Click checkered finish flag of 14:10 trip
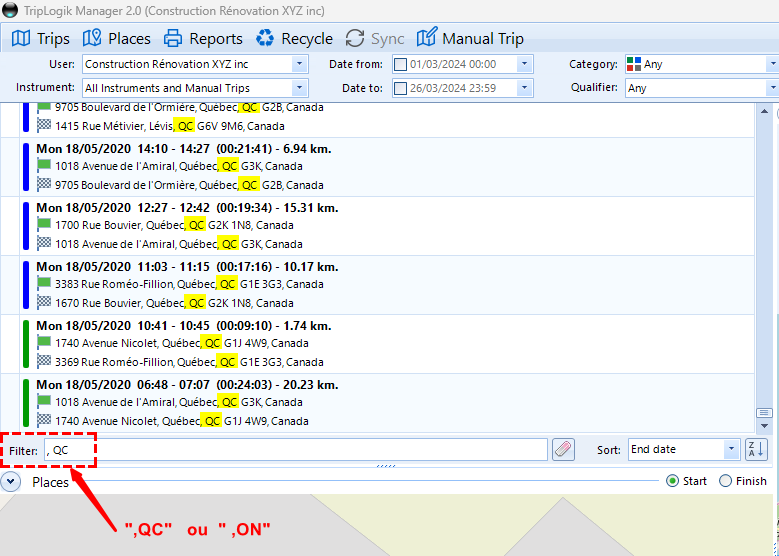Screen dimensions: 779x556 pos(44,184)
